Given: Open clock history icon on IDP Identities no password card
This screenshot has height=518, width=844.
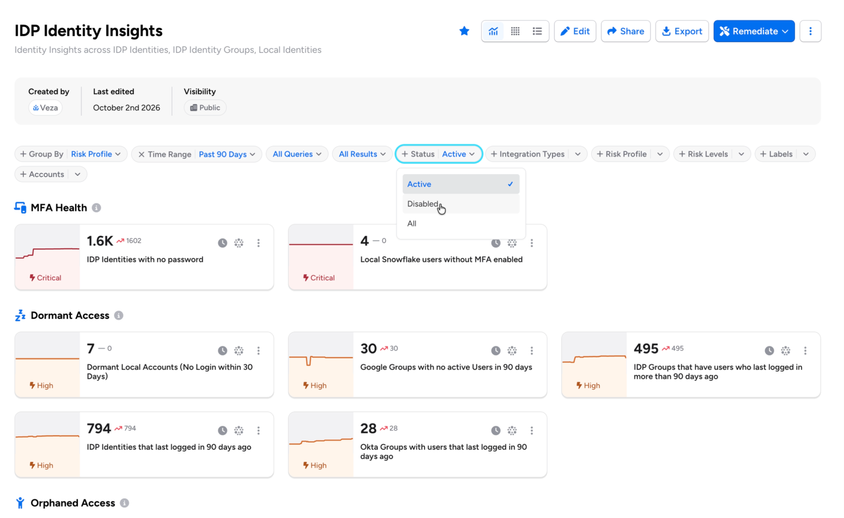Looking at the screenshot, I should click(222, 243).
